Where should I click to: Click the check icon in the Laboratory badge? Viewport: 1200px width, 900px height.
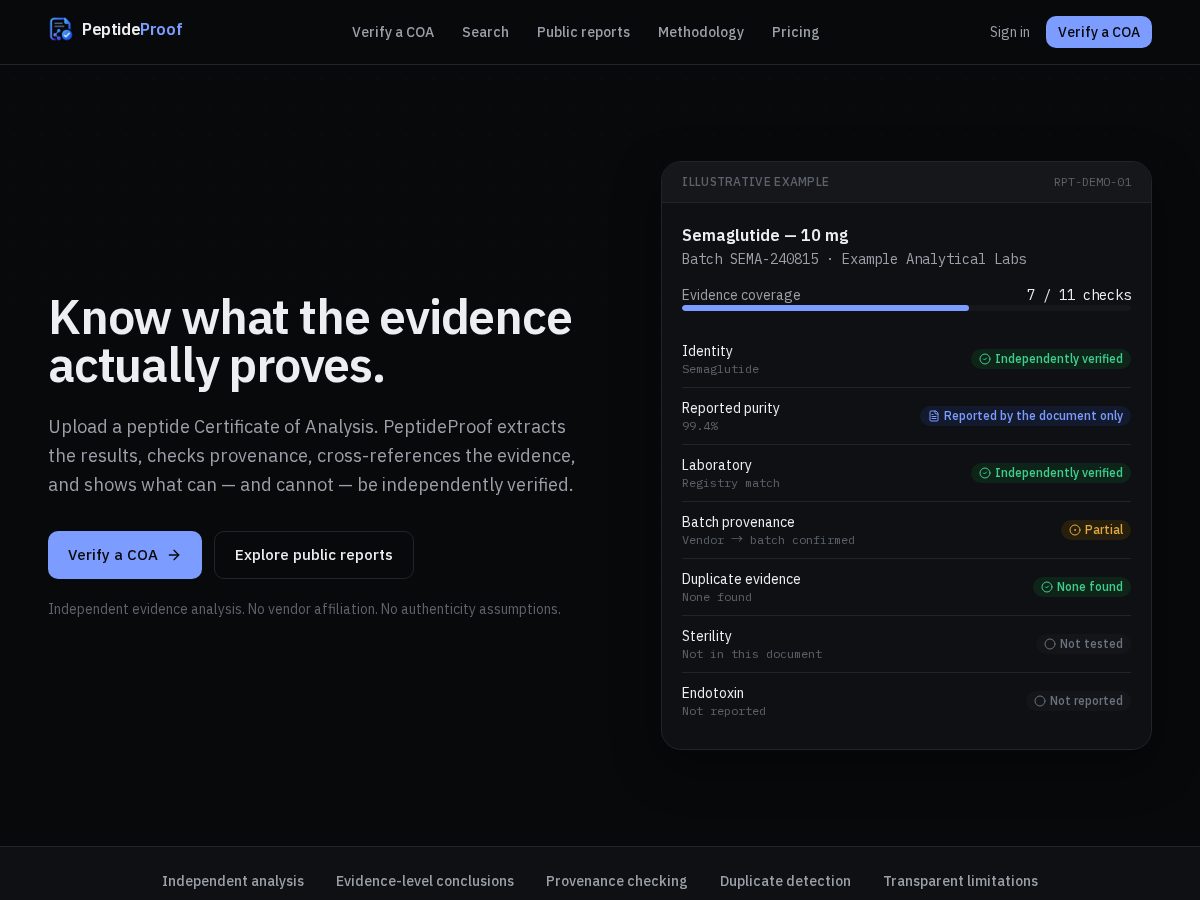(984, 473)
